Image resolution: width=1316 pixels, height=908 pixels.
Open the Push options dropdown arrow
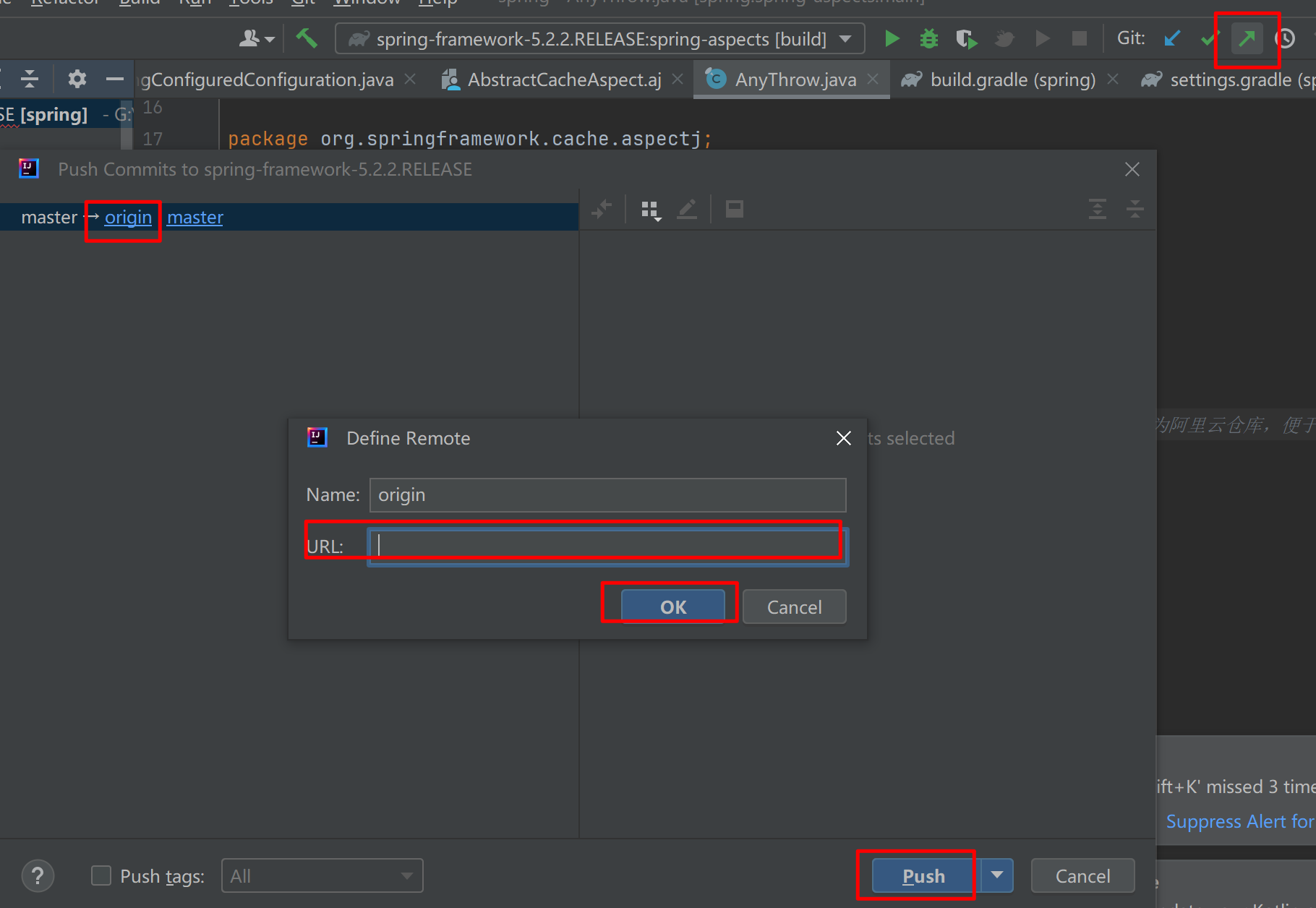tap(997, 876)
